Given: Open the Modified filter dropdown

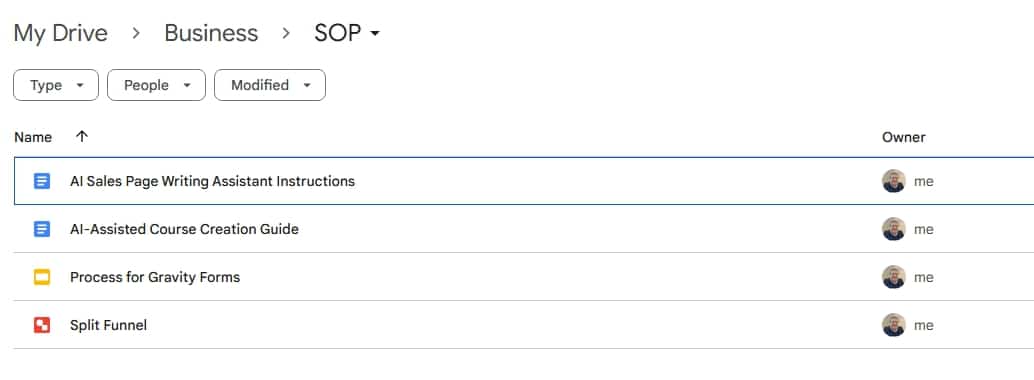Looking at the screenshot, I should 270,85.
